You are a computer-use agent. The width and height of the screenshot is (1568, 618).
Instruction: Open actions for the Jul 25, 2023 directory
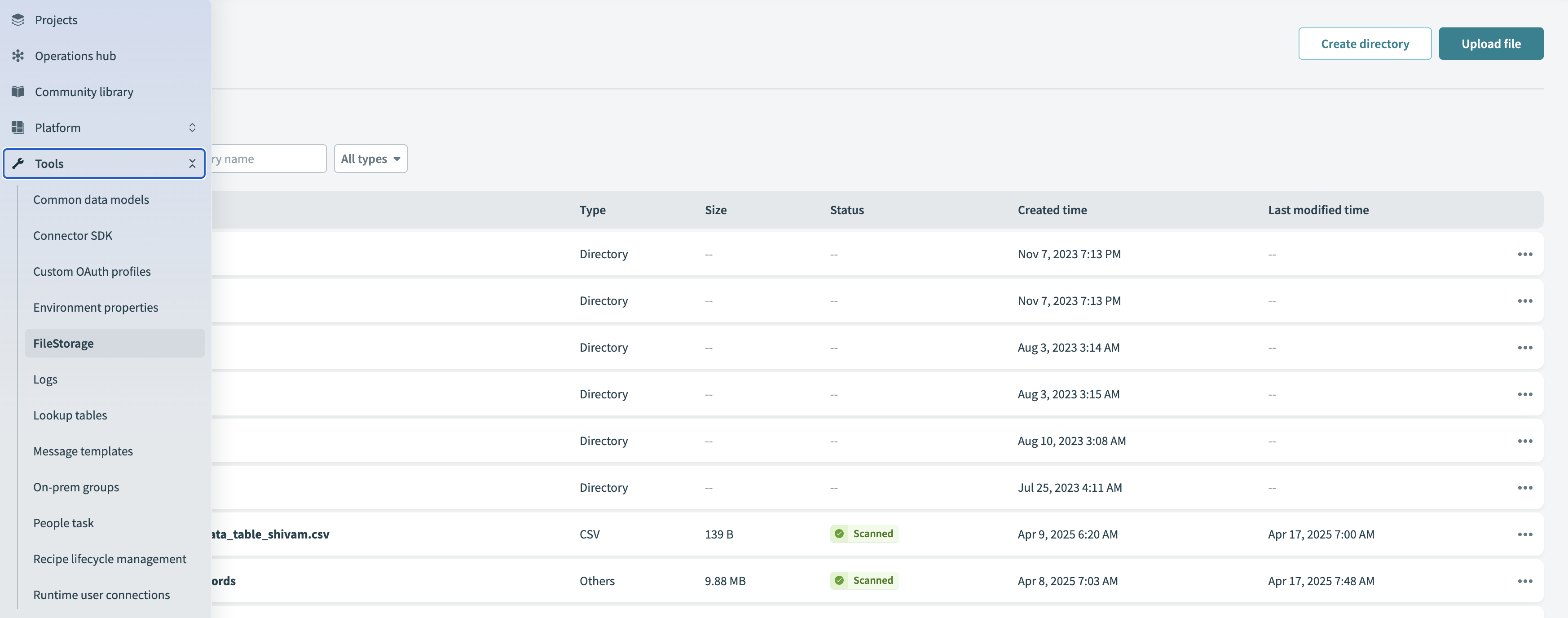(1525, 487)
